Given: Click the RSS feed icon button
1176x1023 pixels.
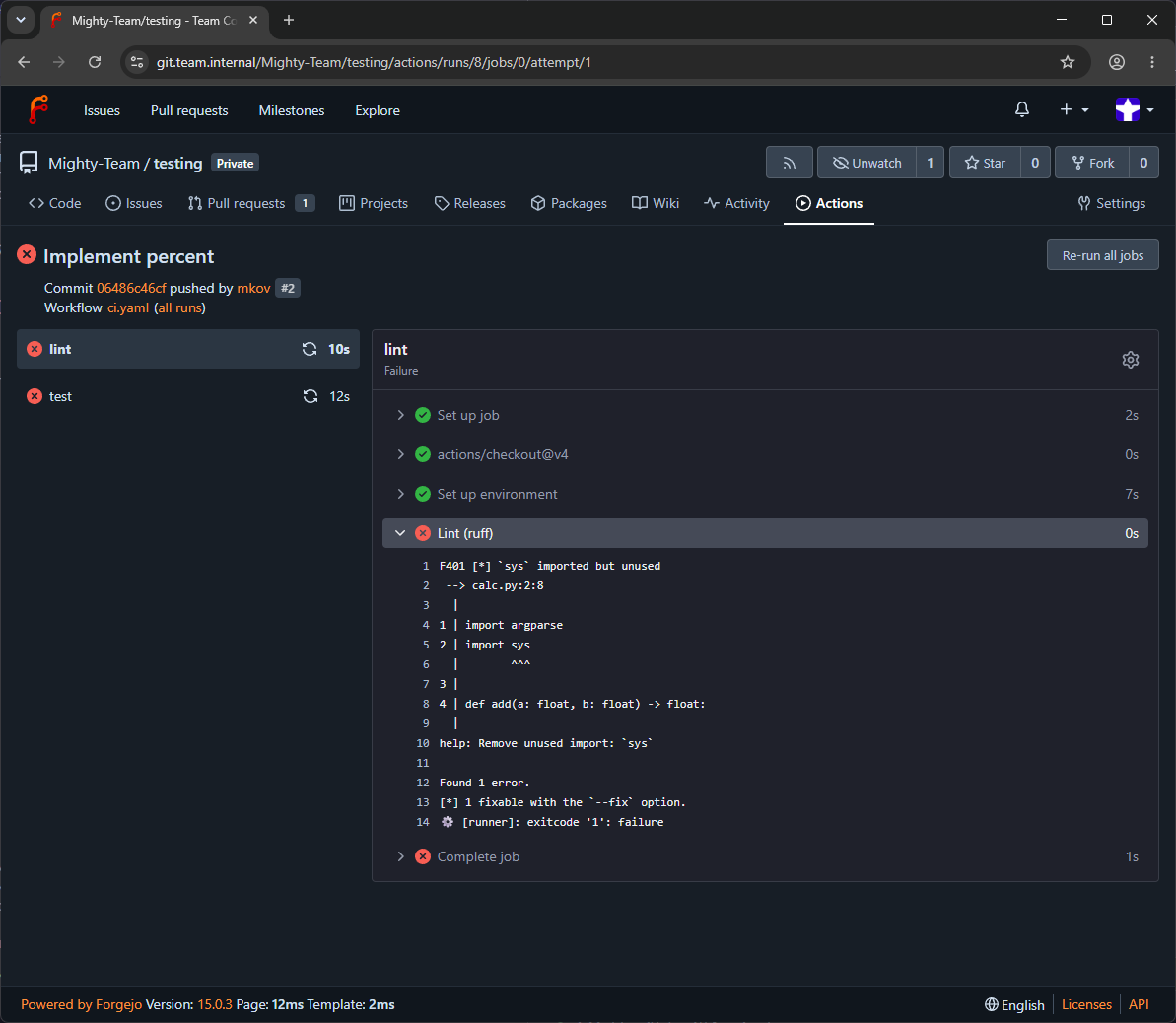Looking at the screenshot, I should (789, 163).
